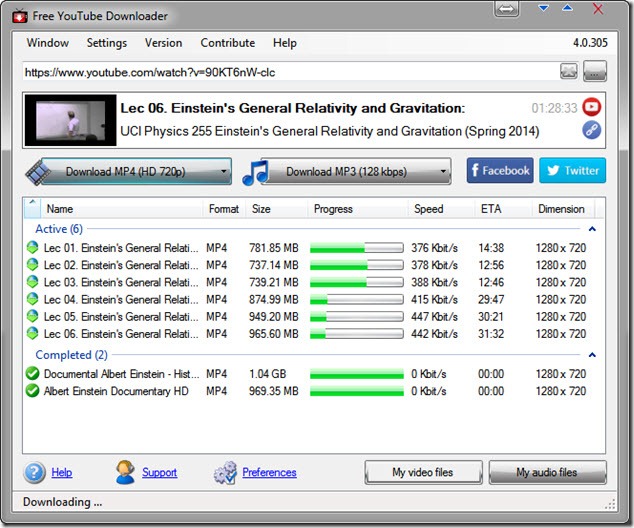
Task: Click the green check icon for Albert Einstein Documentary HD
Action: click(32, 391)
